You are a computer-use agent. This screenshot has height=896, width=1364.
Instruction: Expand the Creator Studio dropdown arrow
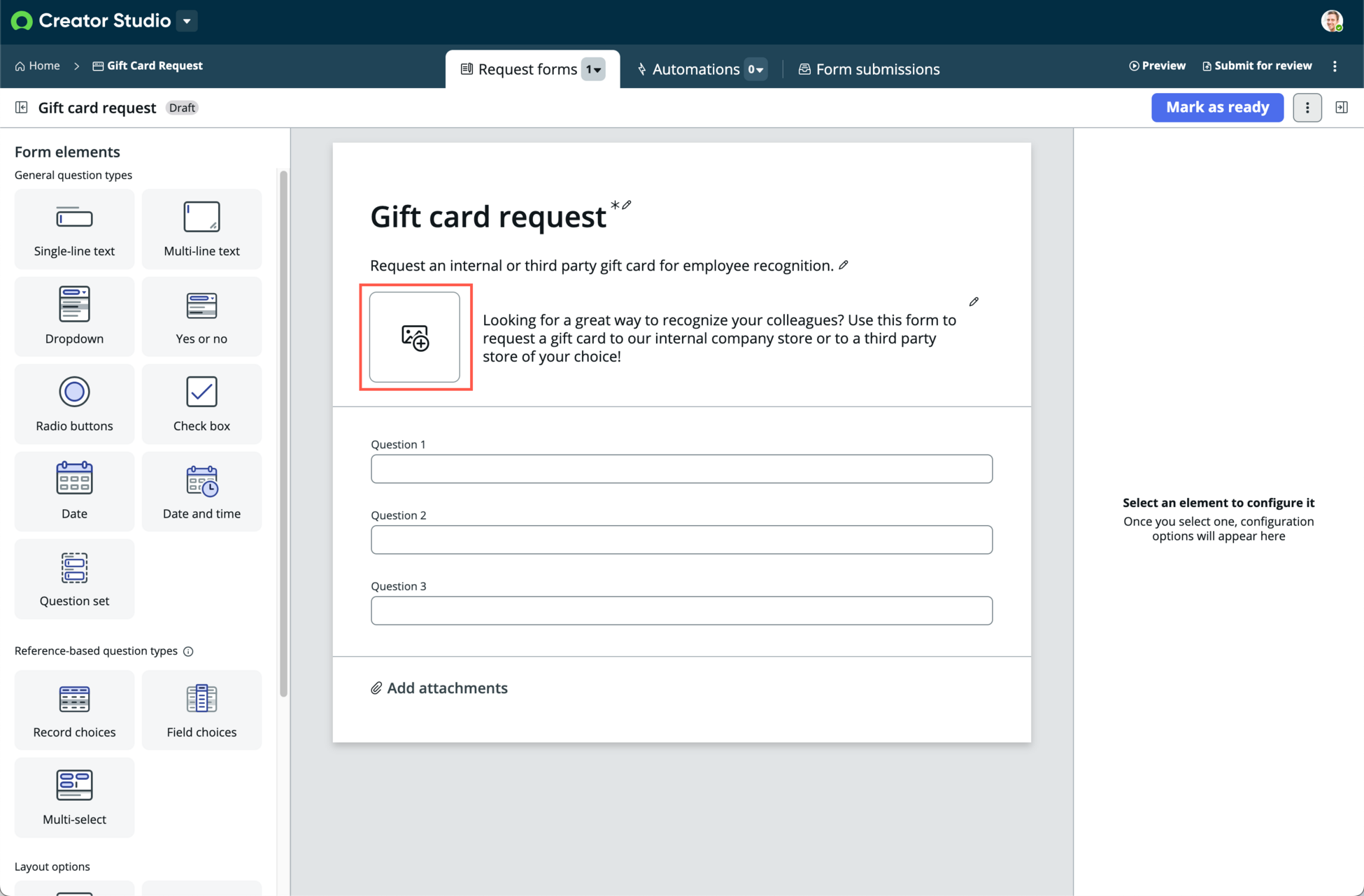point(187,21)
